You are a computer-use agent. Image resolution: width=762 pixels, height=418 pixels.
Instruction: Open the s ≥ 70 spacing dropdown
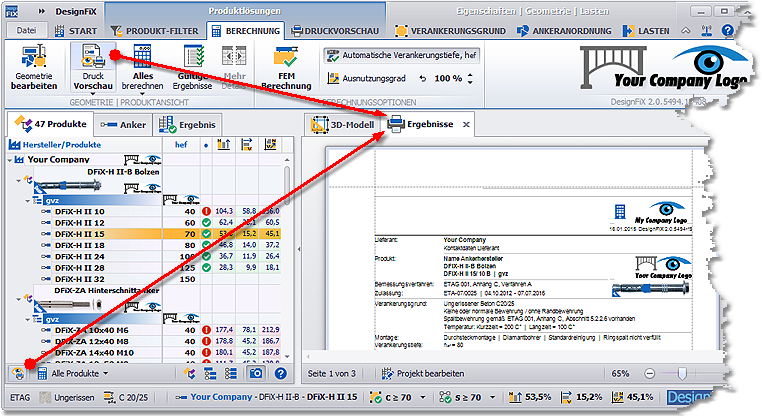(x=492, y=397)
